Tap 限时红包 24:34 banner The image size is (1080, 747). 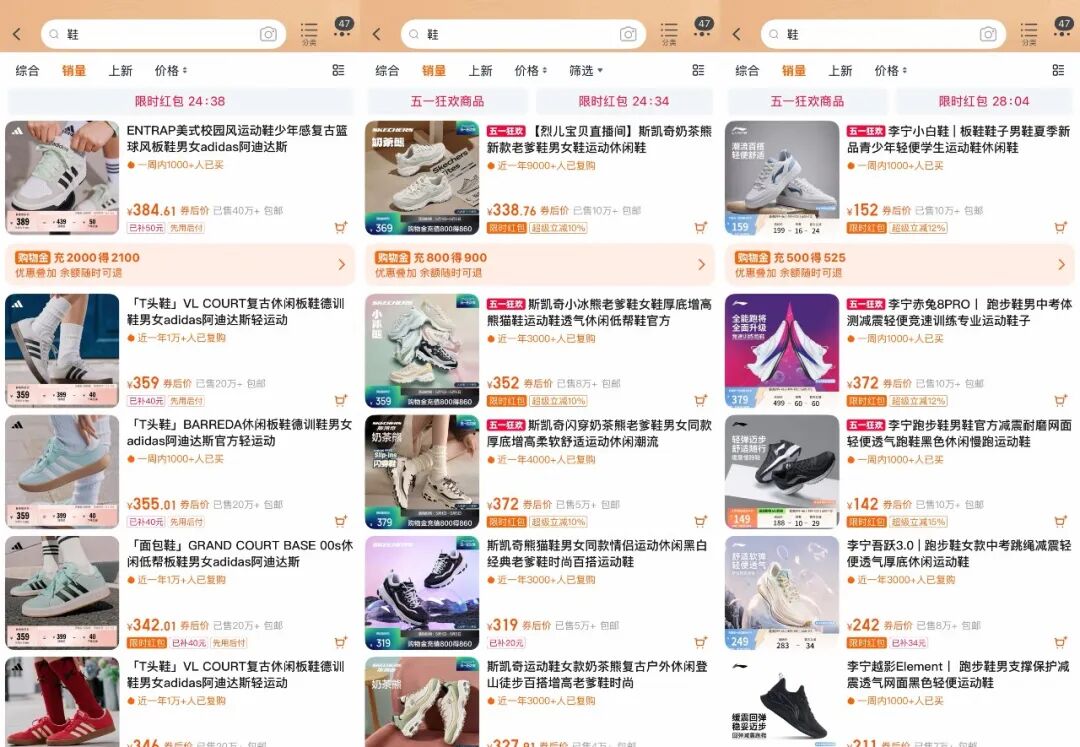(624, 101)
